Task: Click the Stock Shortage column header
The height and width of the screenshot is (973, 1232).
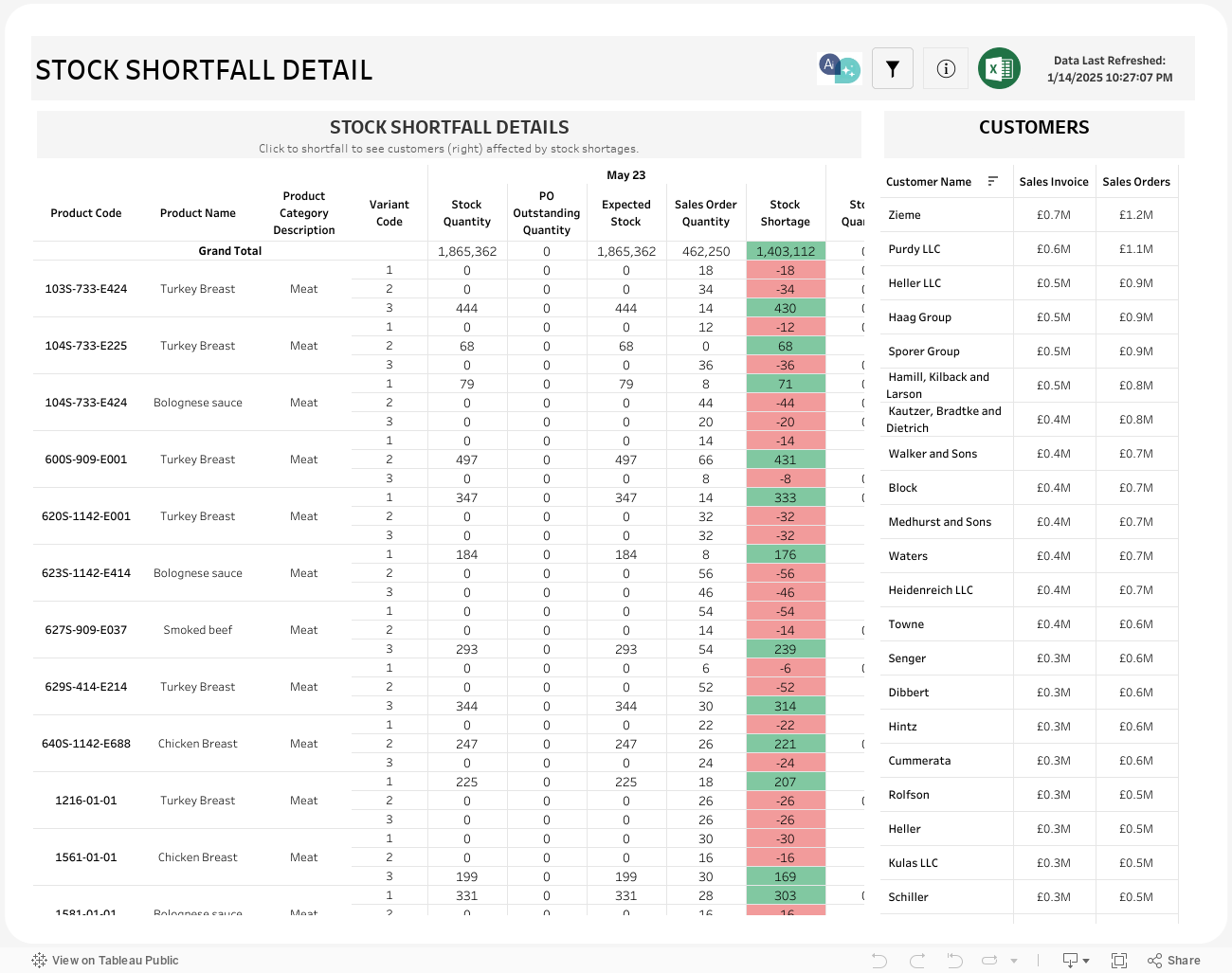Action: [x=786, y=213]
